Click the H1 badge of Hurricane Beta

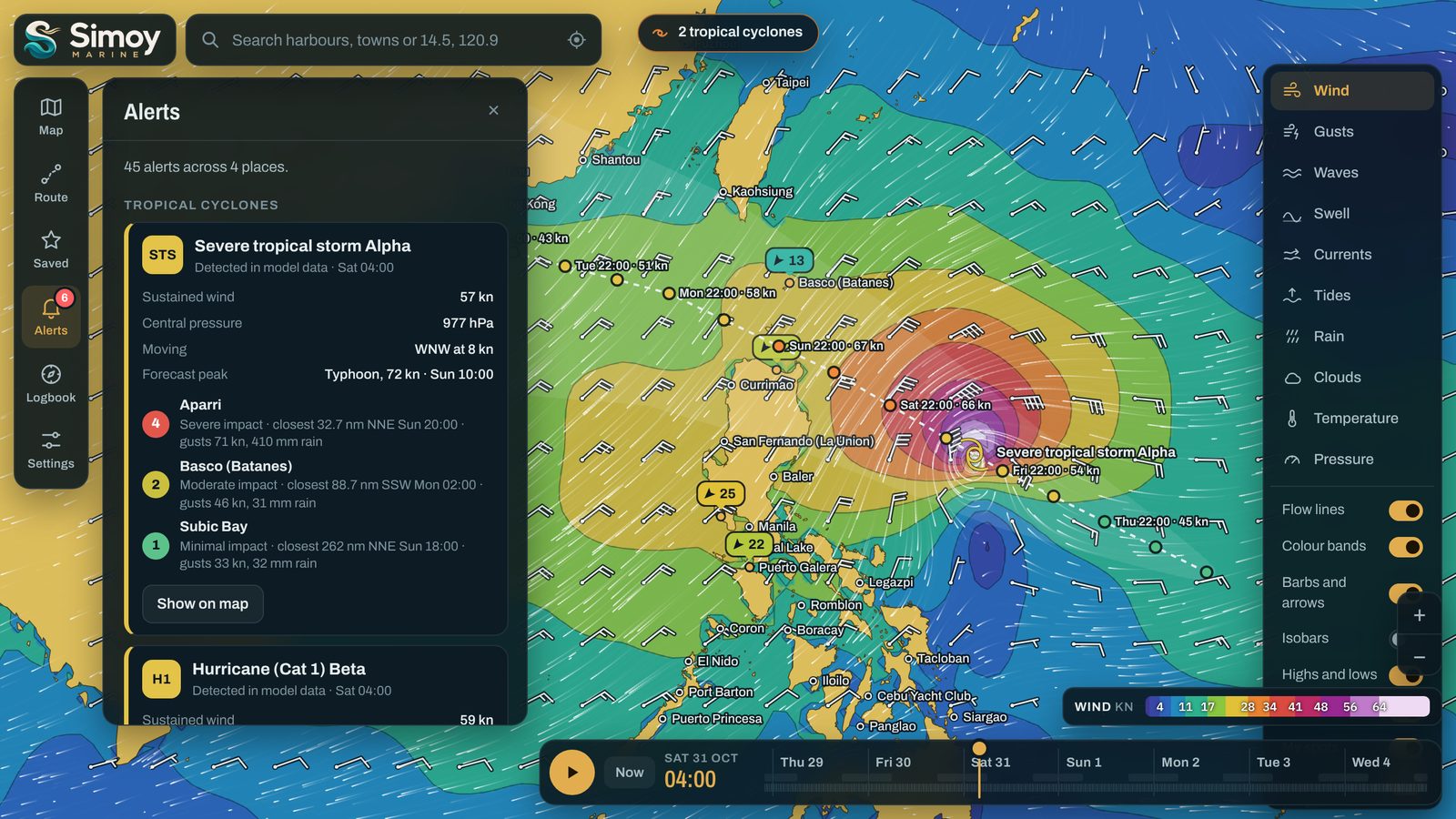pyautogui.click(x=161, y=679)
